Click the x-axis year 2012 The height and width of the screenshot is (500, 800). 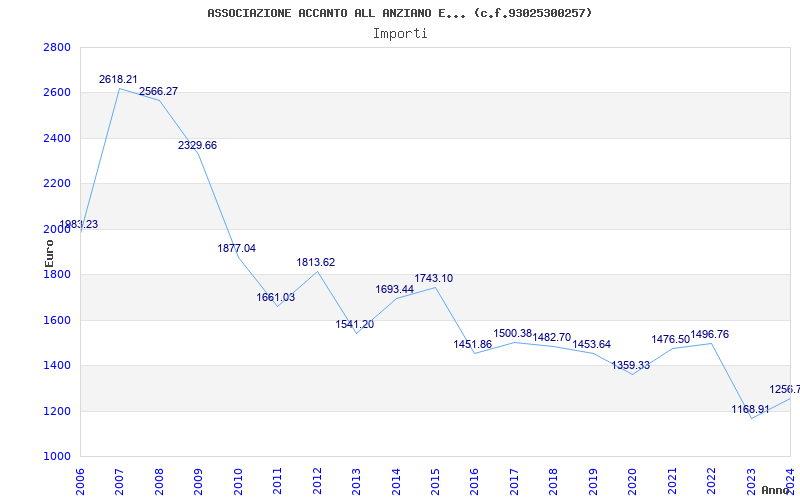(x=317, y=482)
